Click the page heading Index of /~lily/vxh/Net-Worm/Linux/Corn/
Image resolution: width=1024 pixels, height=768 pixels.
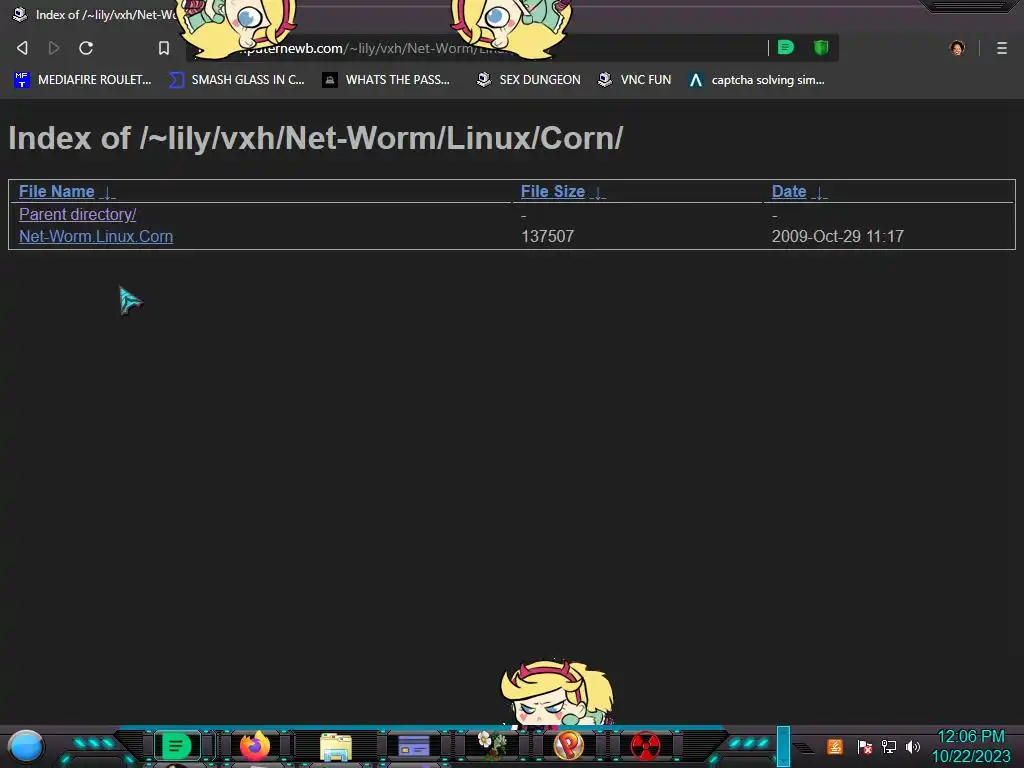point(315,138)
